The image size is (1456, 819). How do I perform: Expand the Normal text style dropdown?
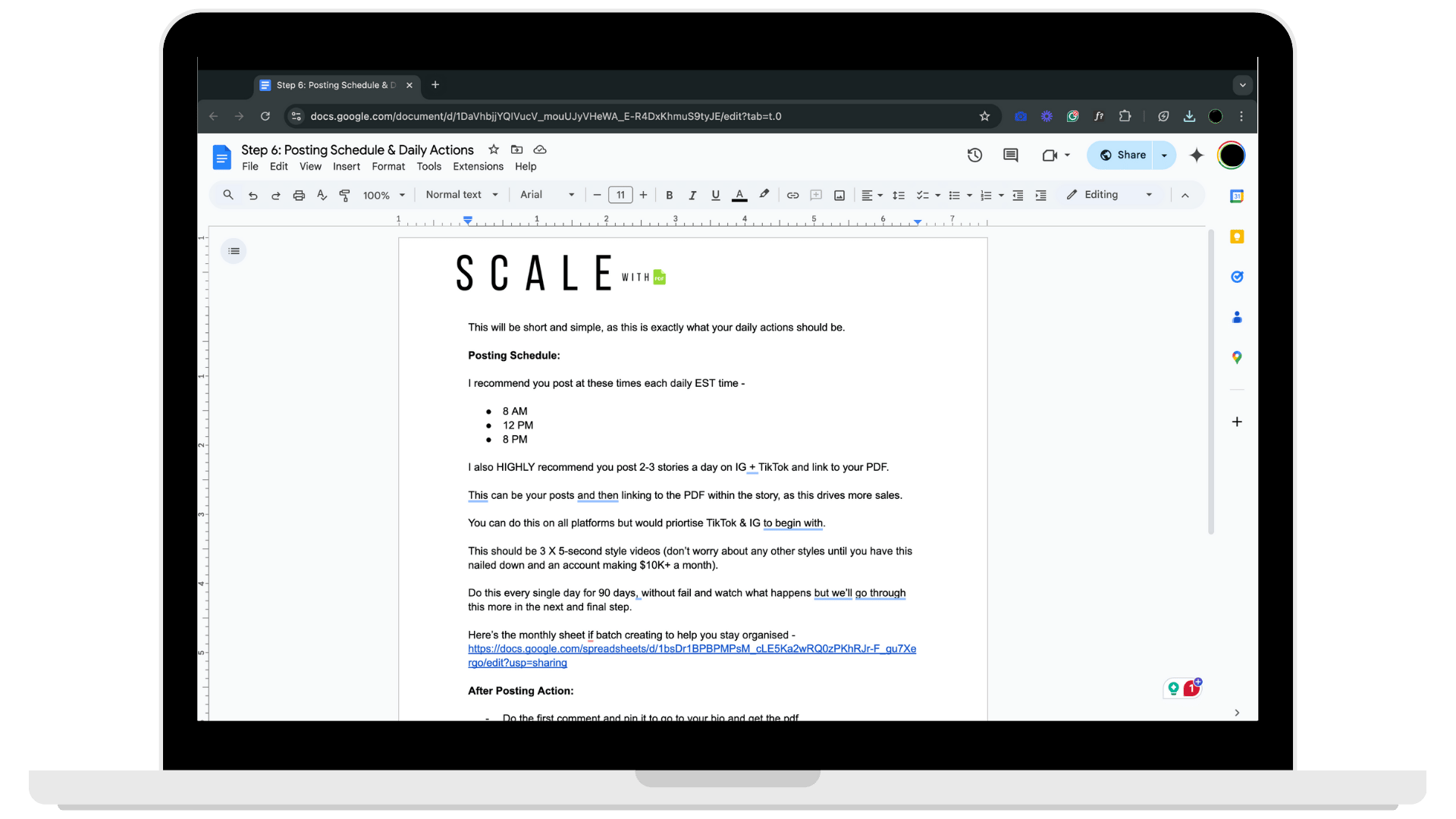(x=462, y=195)
